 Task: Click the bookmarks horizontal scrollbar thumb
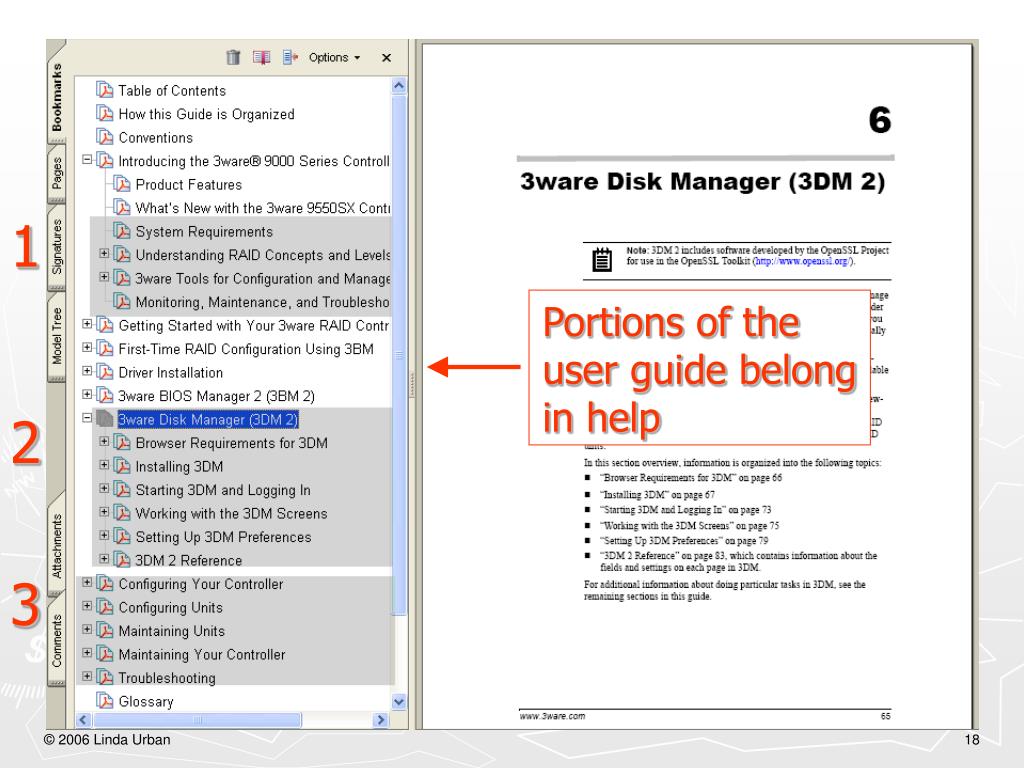(x=197, y=720)
